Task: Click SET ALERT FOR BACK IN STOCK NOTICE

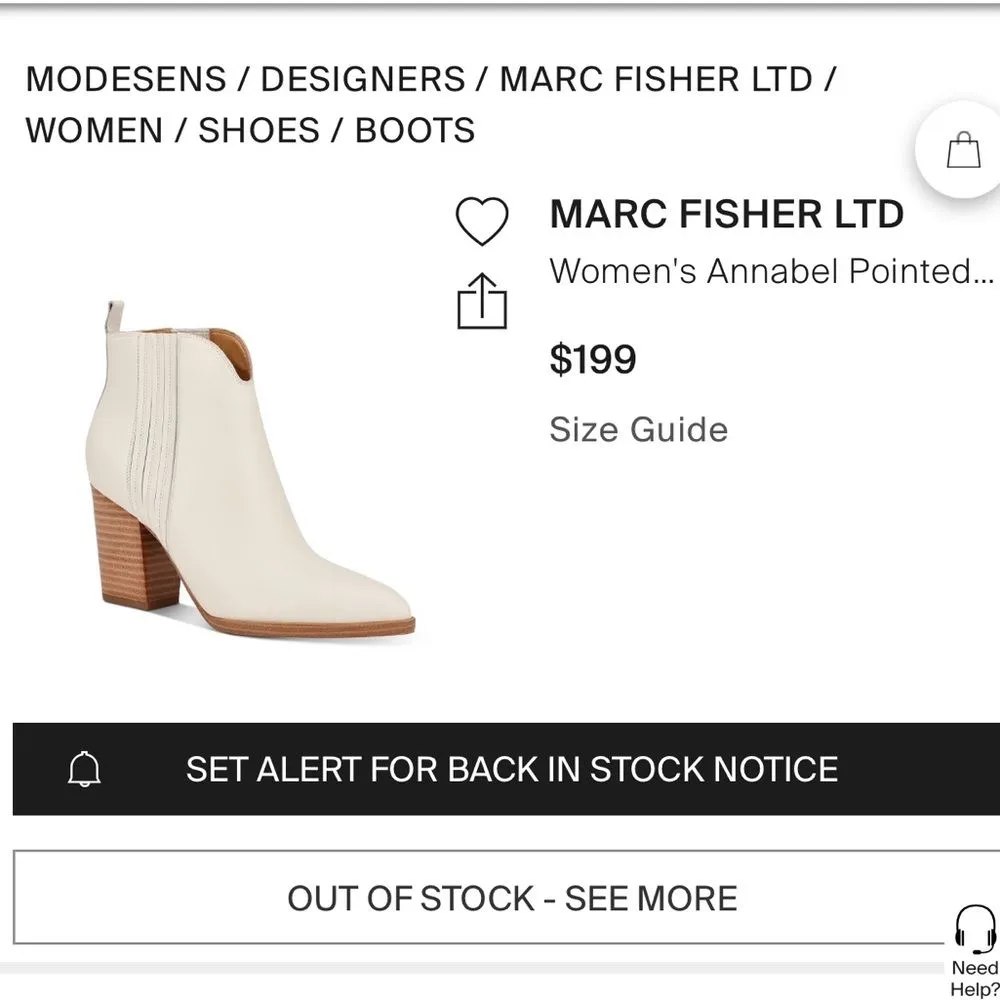Action: point(511,770)
